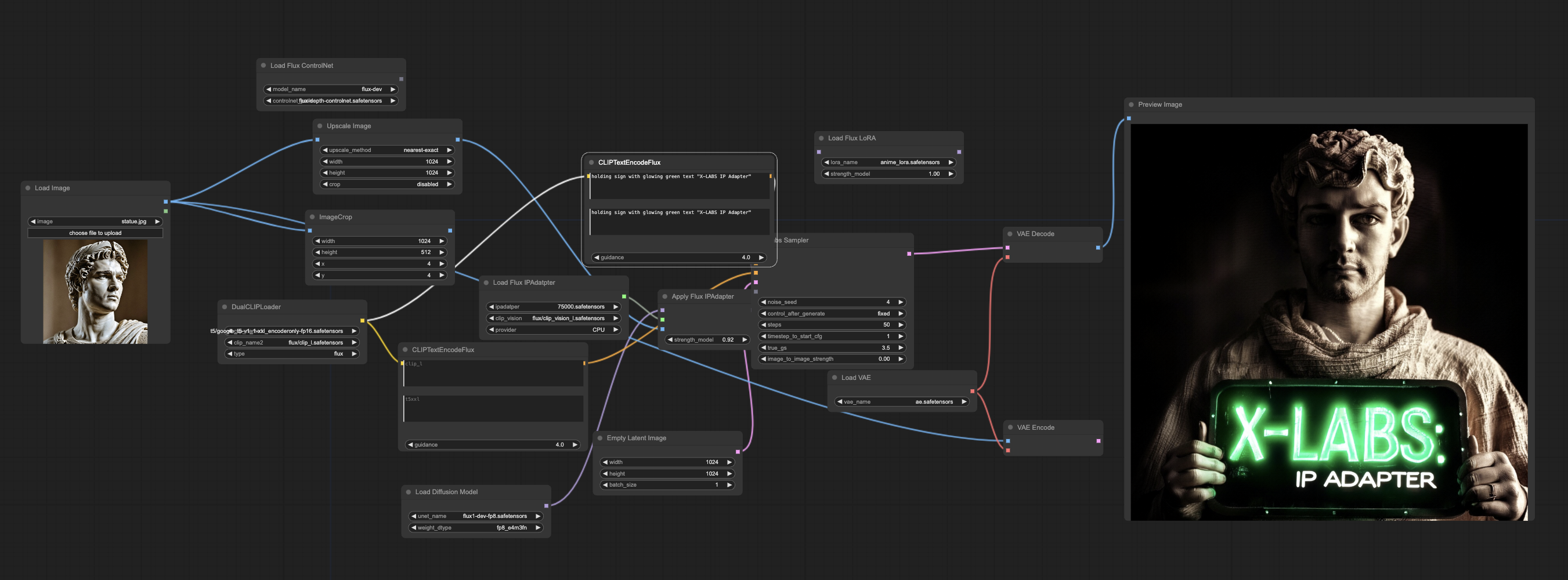Click the choose file to upload button

pyautogui.click(x=95, y=233)
